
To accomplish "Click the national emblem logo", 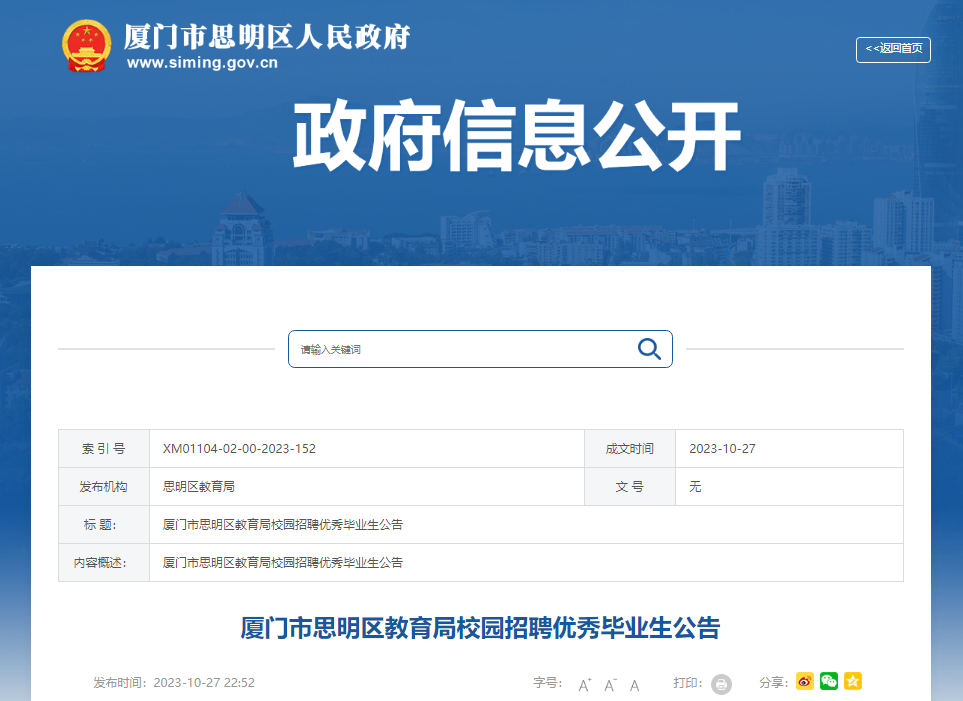I will 86,46.
